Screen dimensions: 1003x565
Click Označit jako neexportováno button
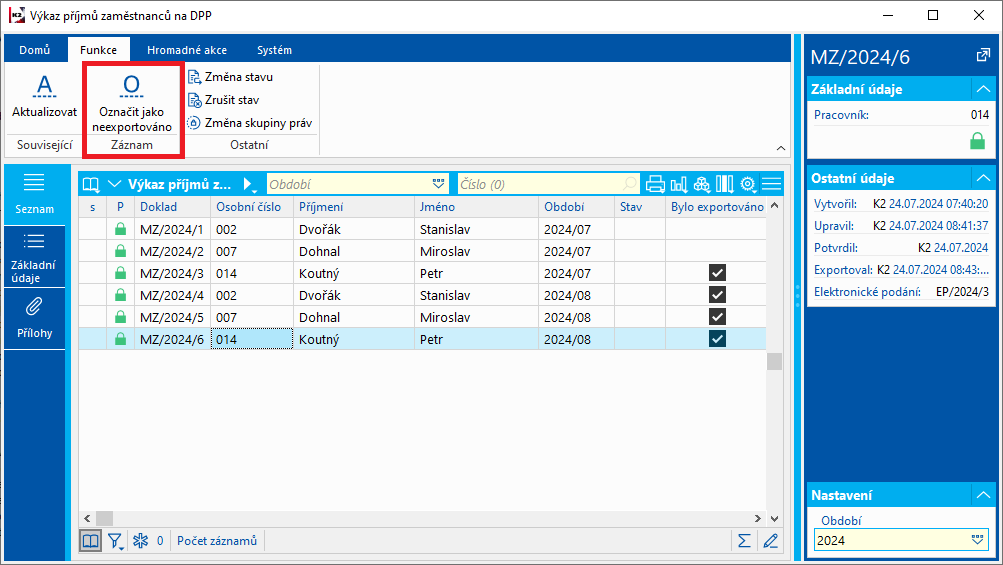(x=132, y=104)
